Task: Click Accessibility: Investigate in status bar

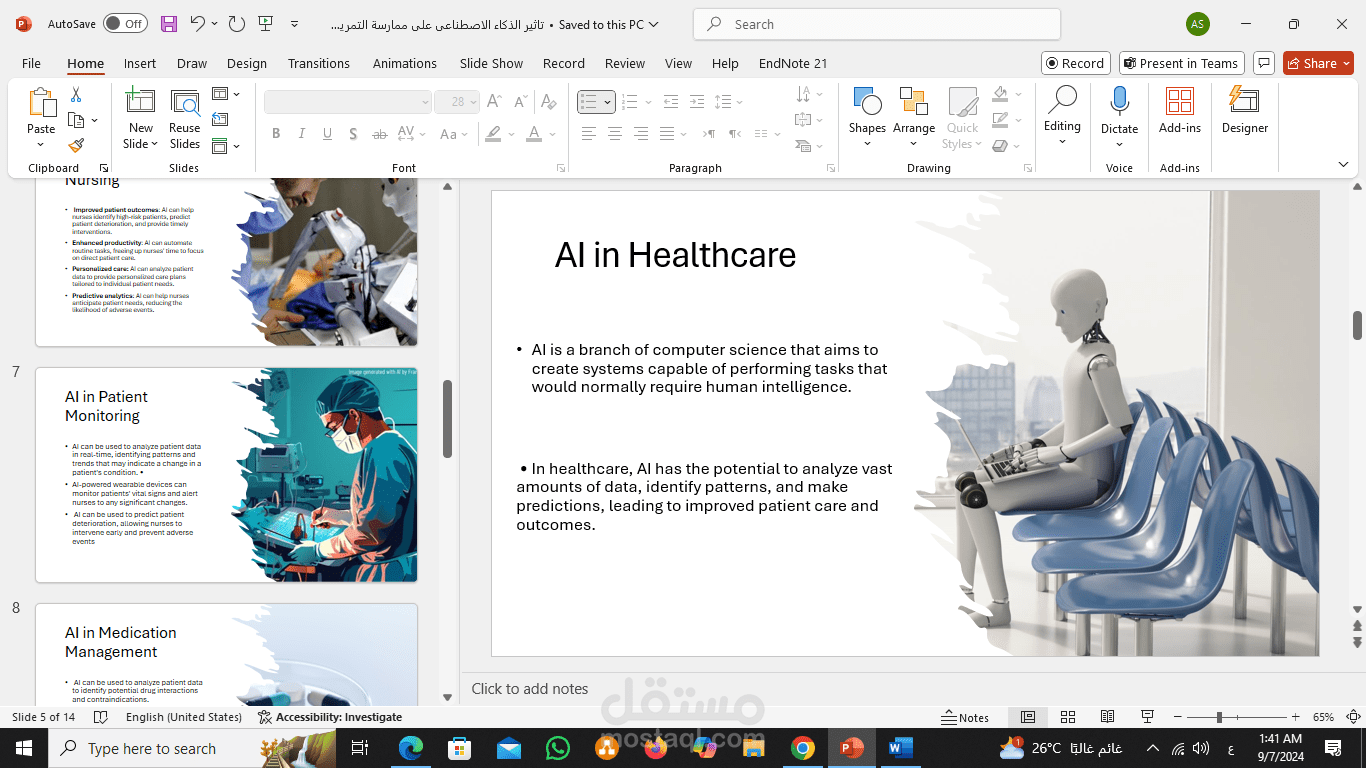Action: coord(330,717)
